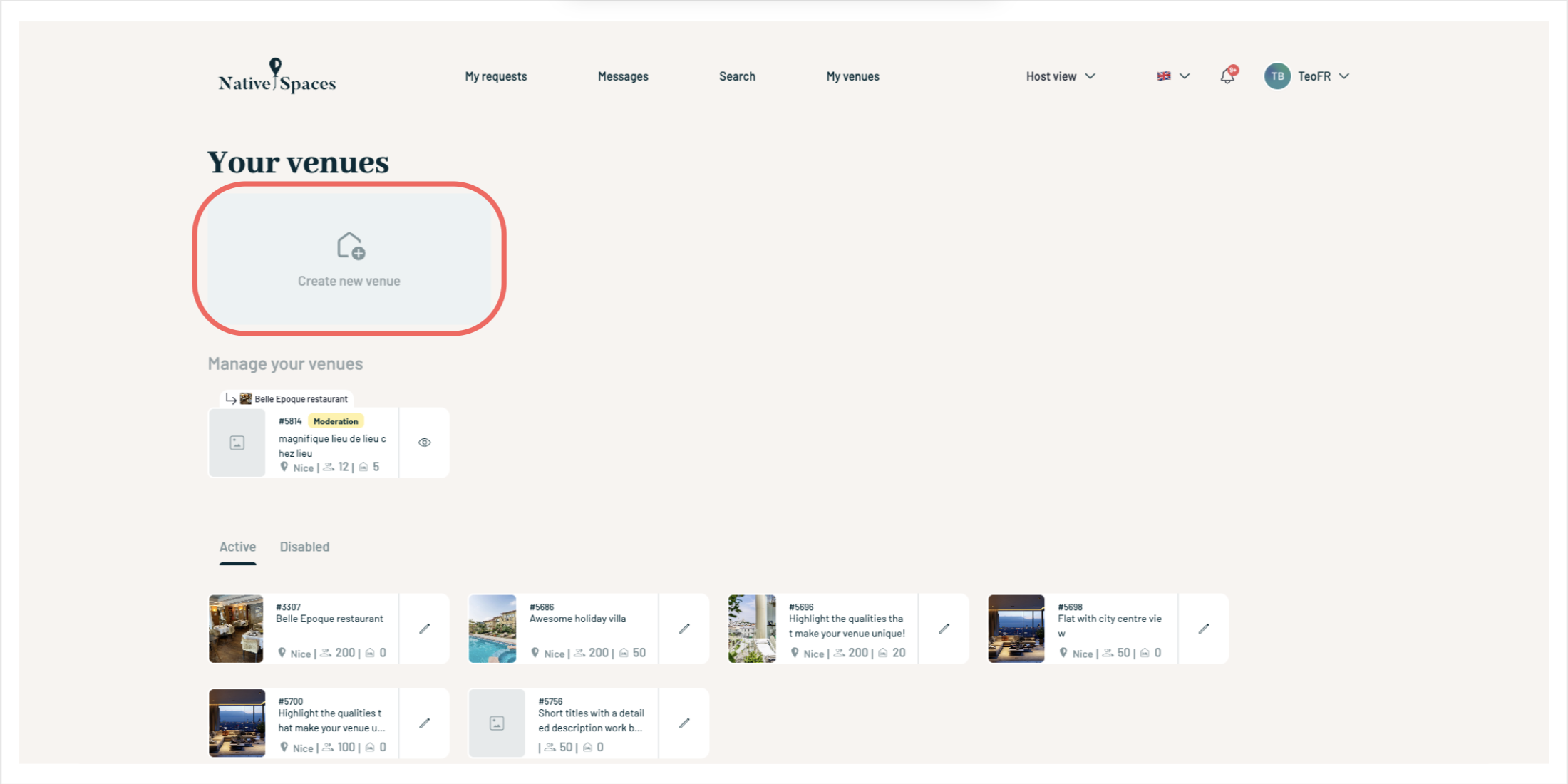Click pencil icon for Awesome holiday villa

pos(684,629)
